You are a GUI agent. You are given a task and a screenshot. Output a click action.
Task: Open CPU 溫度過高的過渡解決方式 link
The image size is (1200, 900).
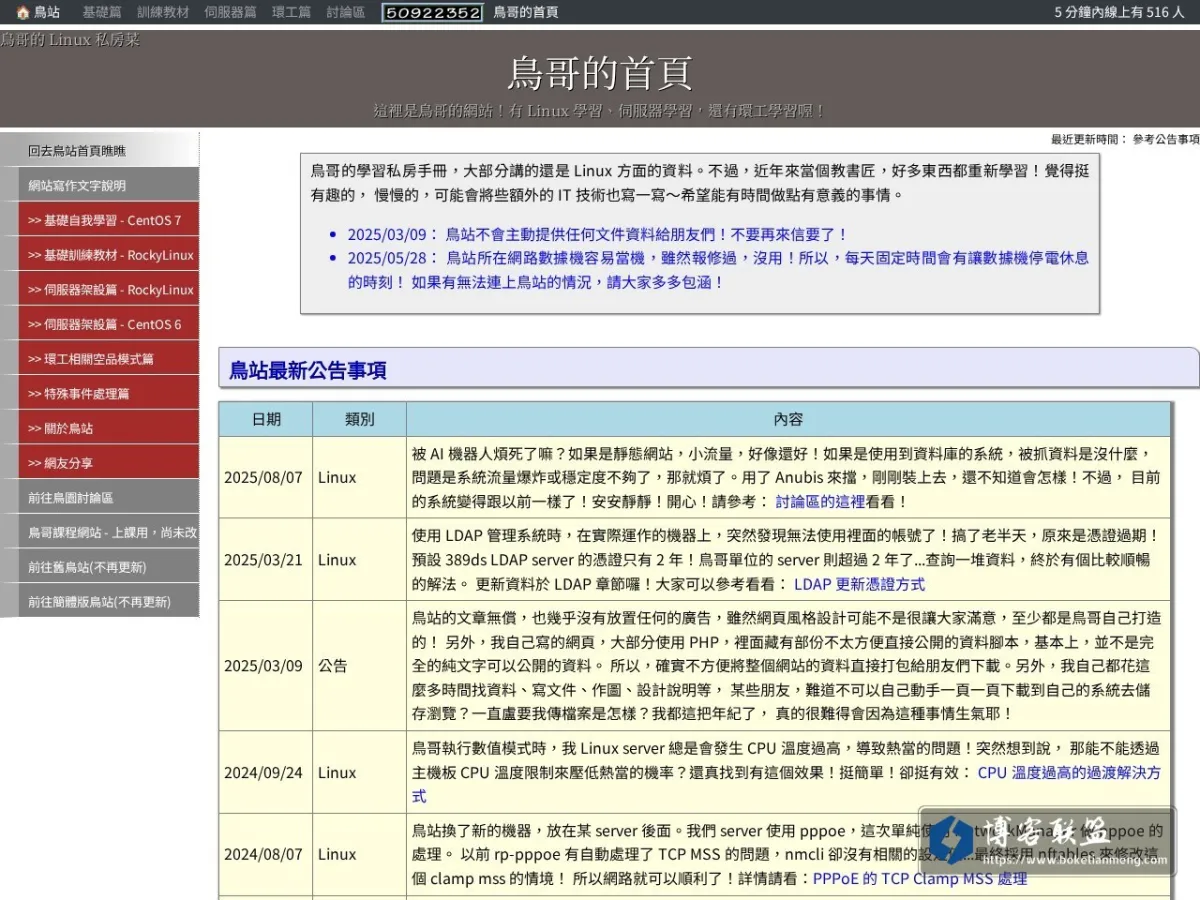pos(786,784)
